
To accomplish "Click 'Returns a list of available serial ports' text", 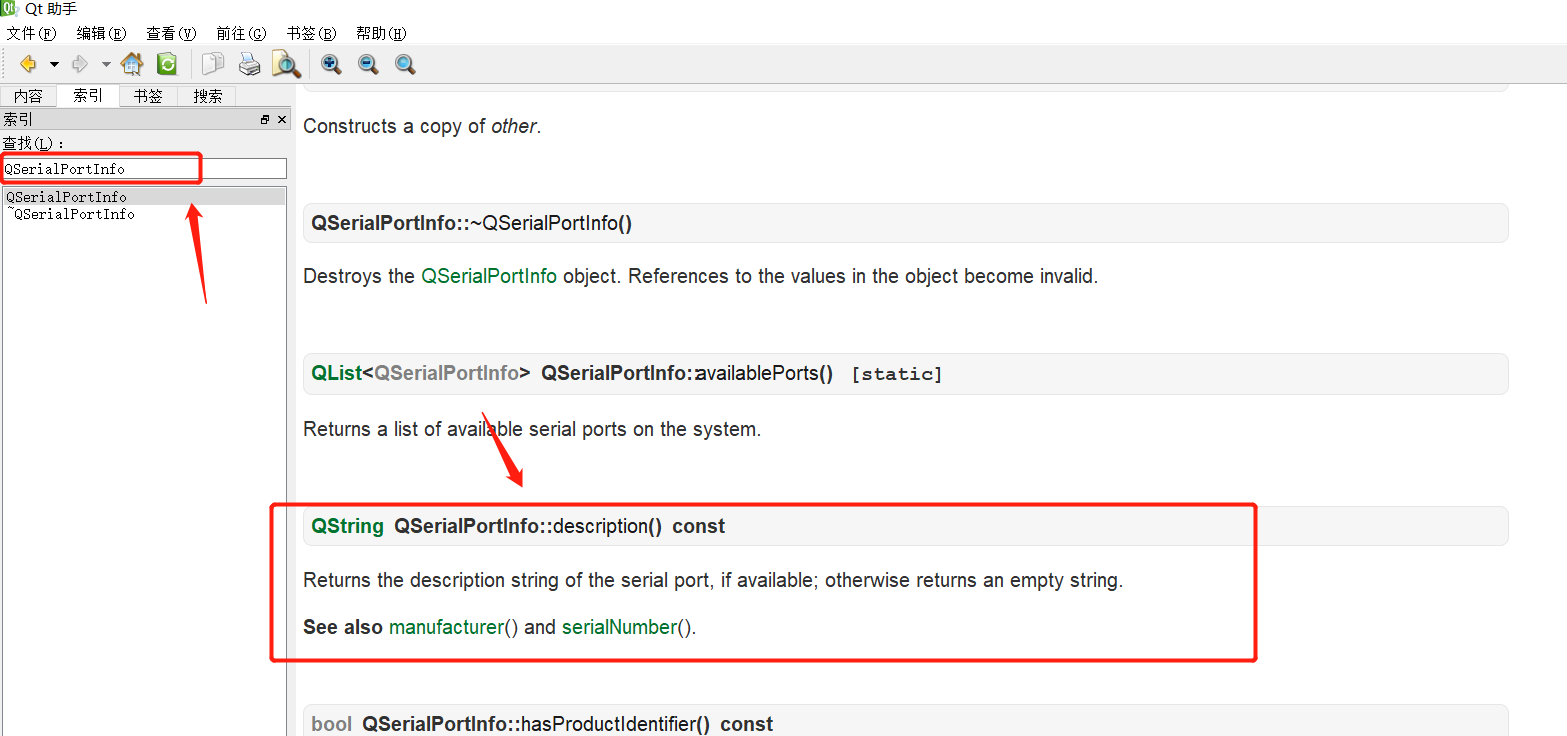I will (532, 430).
